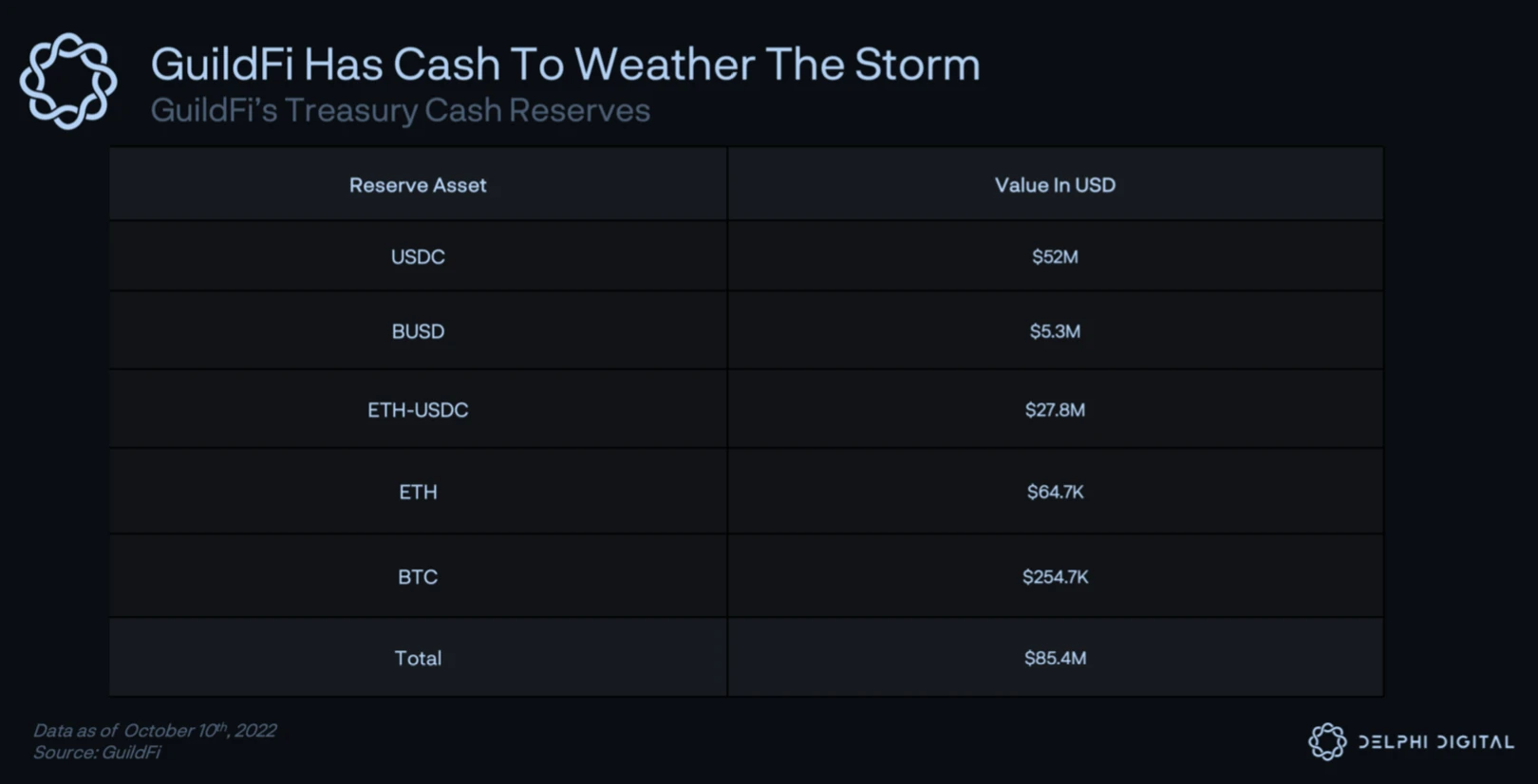Select the Reserve Asset column header
Screen dimensions: 1538x784
coord(418,185)
